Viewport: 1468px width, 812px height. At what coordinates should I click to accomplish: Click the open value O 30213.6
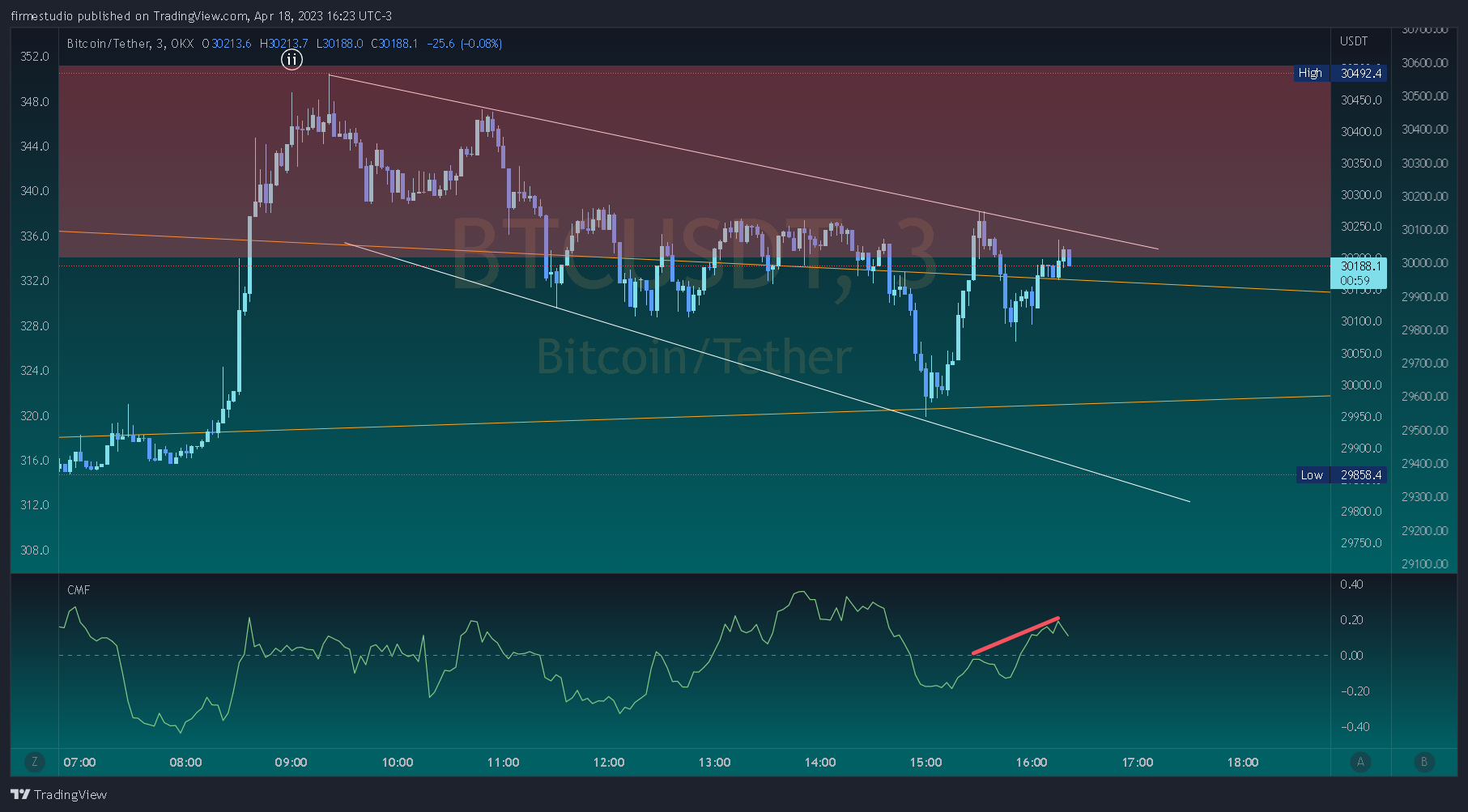pyautogui.click(x=227, y=44)
